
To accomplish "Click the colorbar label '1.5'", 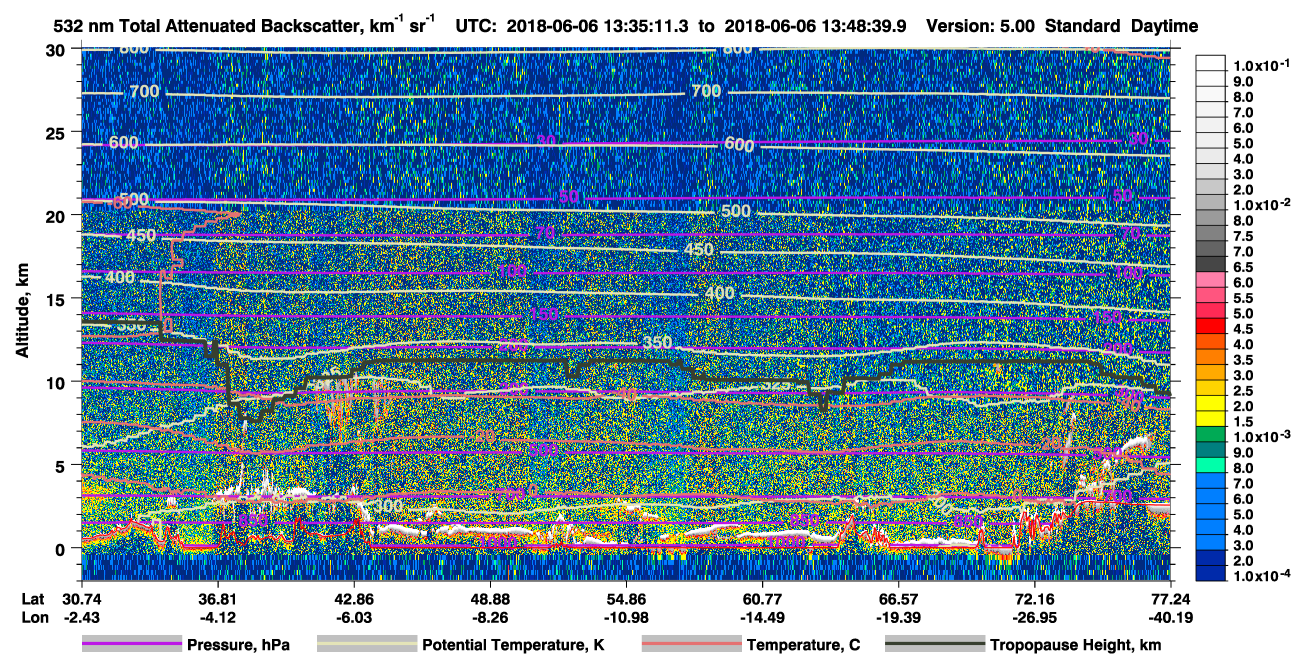I will [1242, 421].
